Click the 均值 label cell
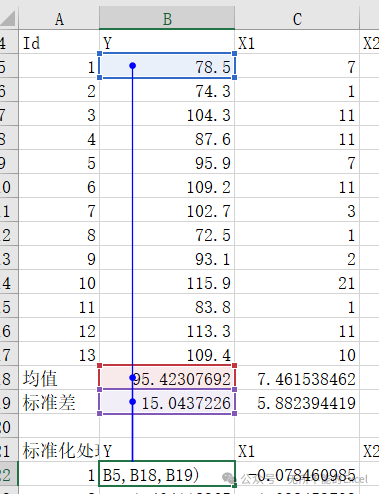 pos(59,378)
